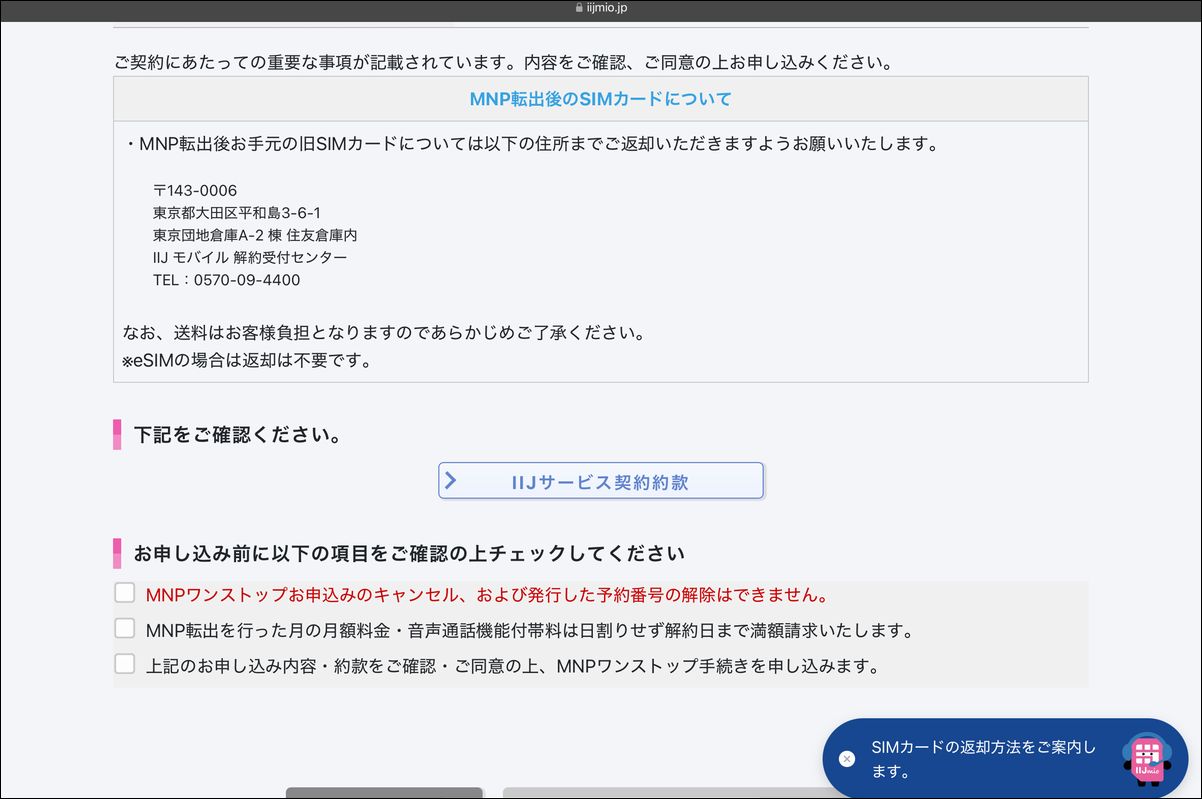Click IIJ モバイル 解約受付センター text
1202x799 pixels.
coord(250,257)
